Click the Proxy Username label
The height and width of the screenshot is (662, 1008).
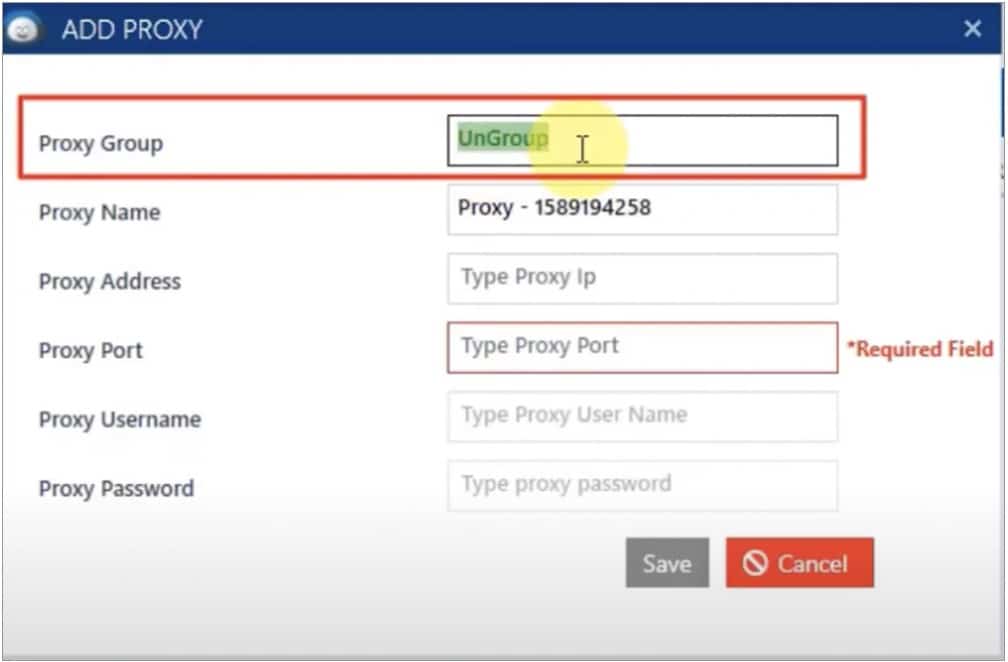pos(120,420)
